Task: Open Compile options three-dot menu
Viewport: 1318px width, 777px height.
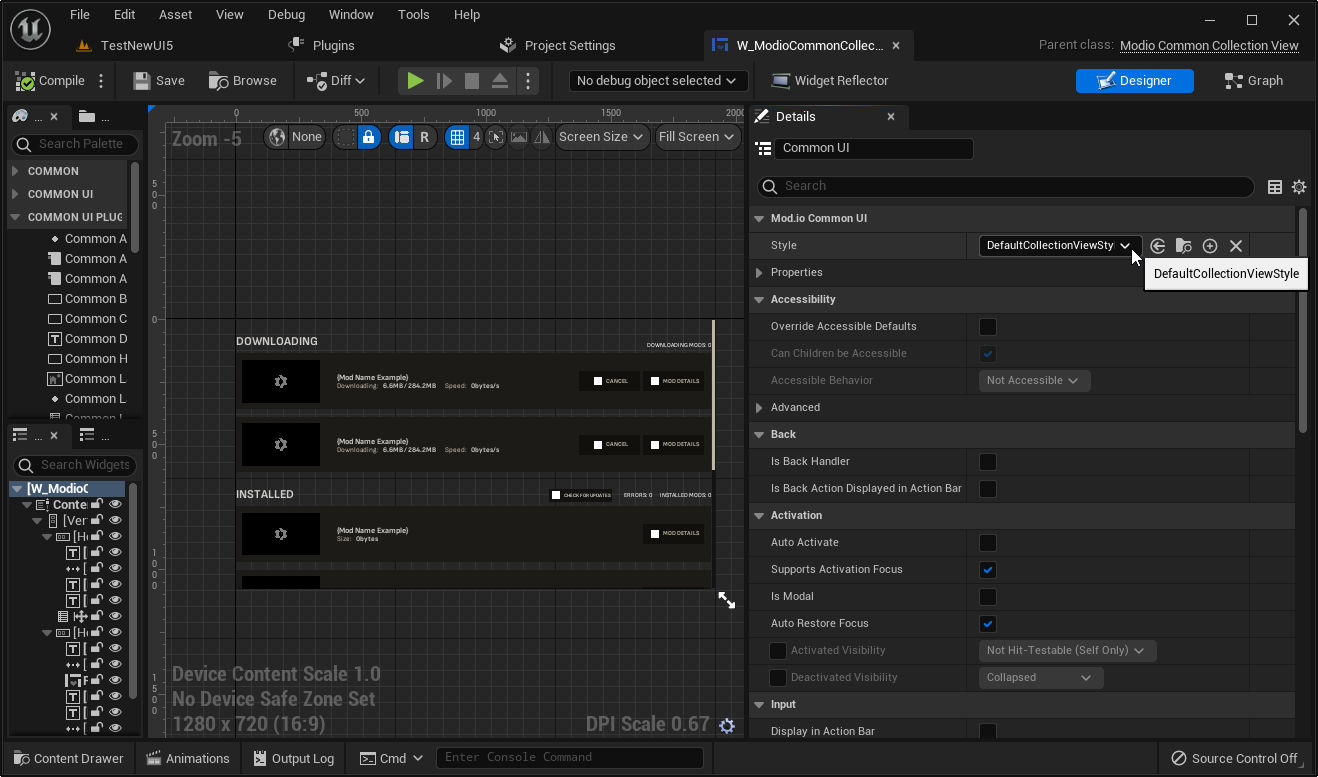Action: click(101, 81)
